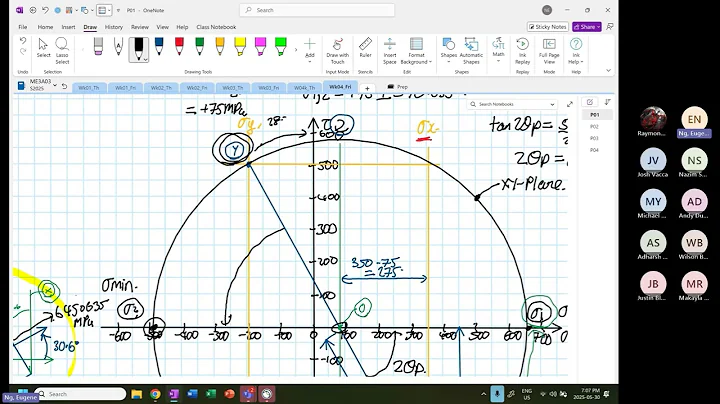Viewport: 720px width, 404px height.
Task: Switch to the Home ribbon tab
Action: pos(45,27)
